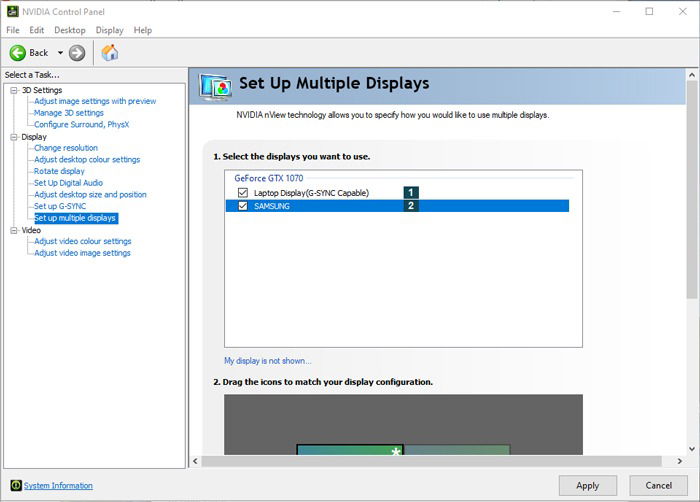Open Adjust desktop size and position
This screenshot has height=502, width=700.
click(90, 194)
